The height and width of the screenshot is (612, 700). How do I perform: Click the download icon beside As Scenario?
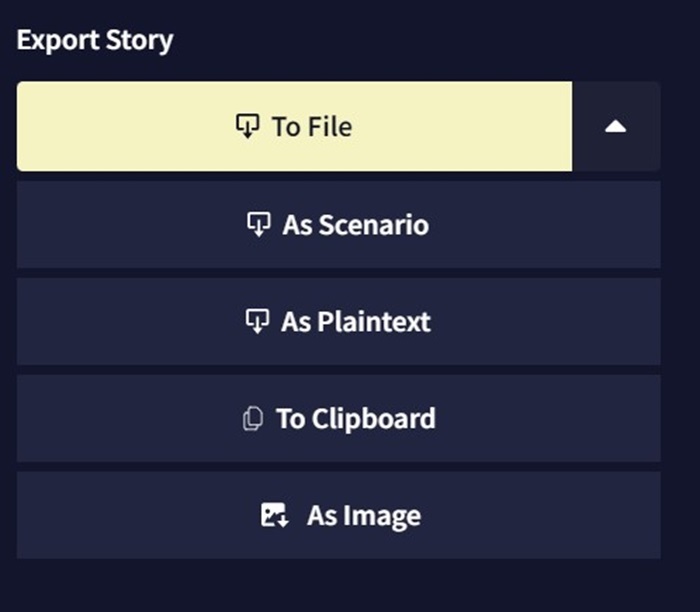(x=258, y=224)
